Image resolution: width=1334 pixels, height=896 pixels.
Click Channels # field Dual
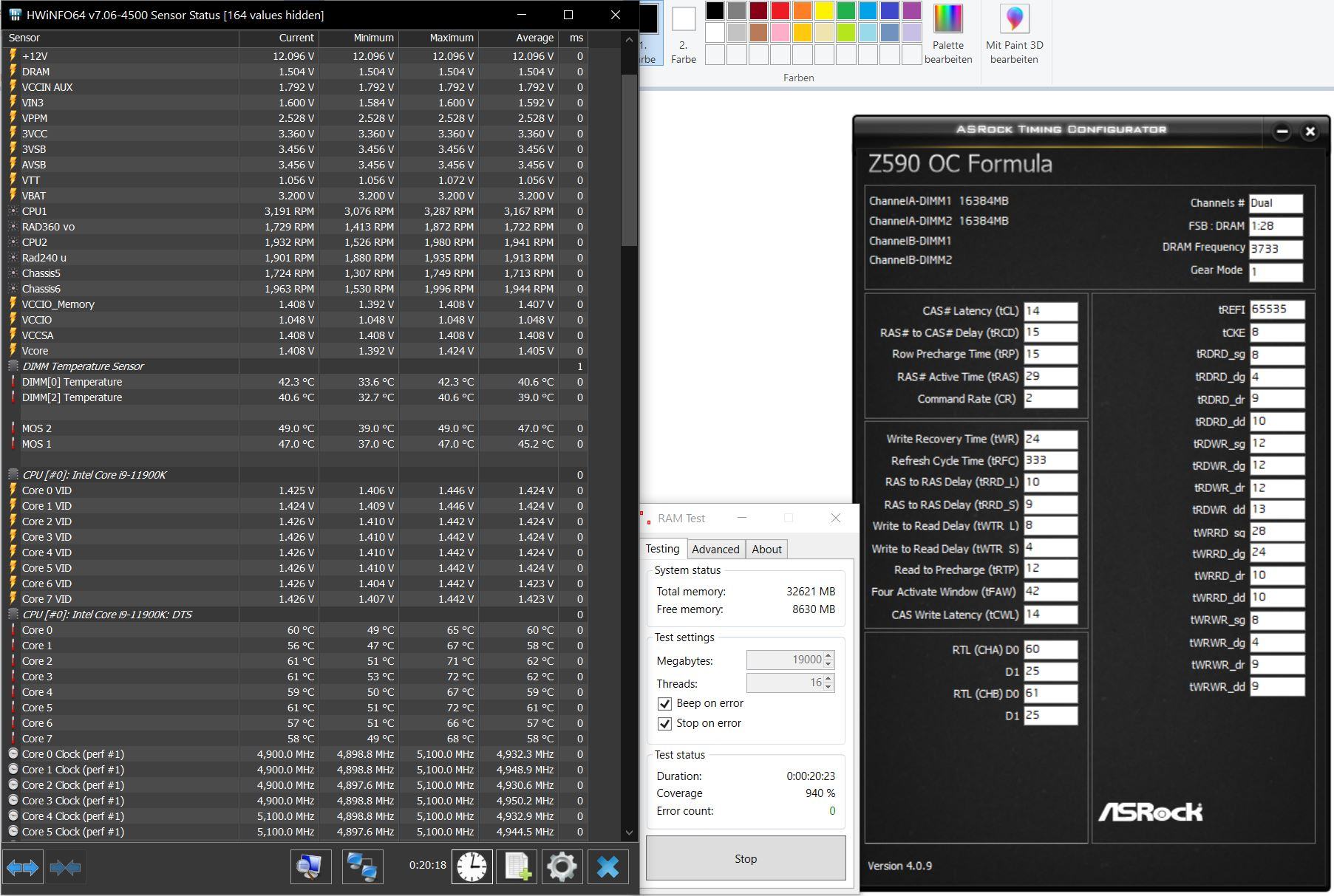(x=1276, y=203)
